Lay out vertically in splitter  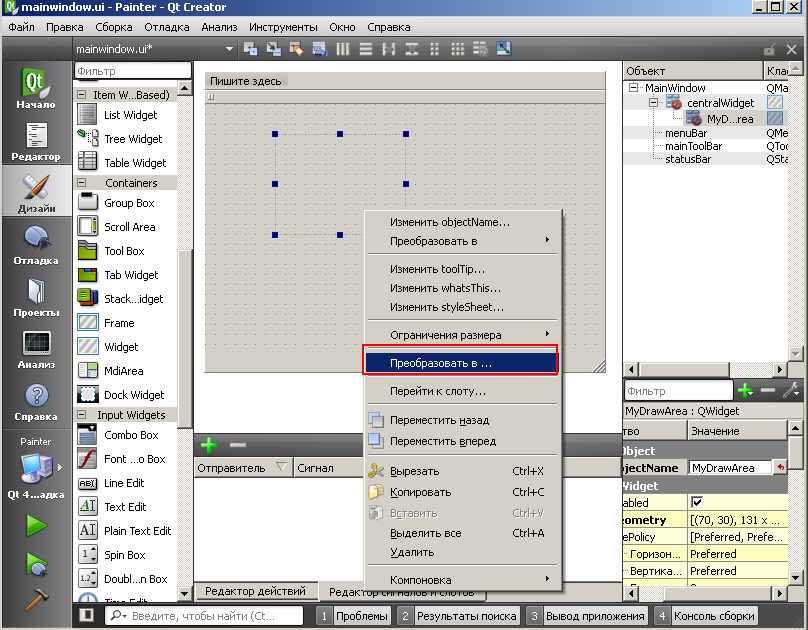412,49
